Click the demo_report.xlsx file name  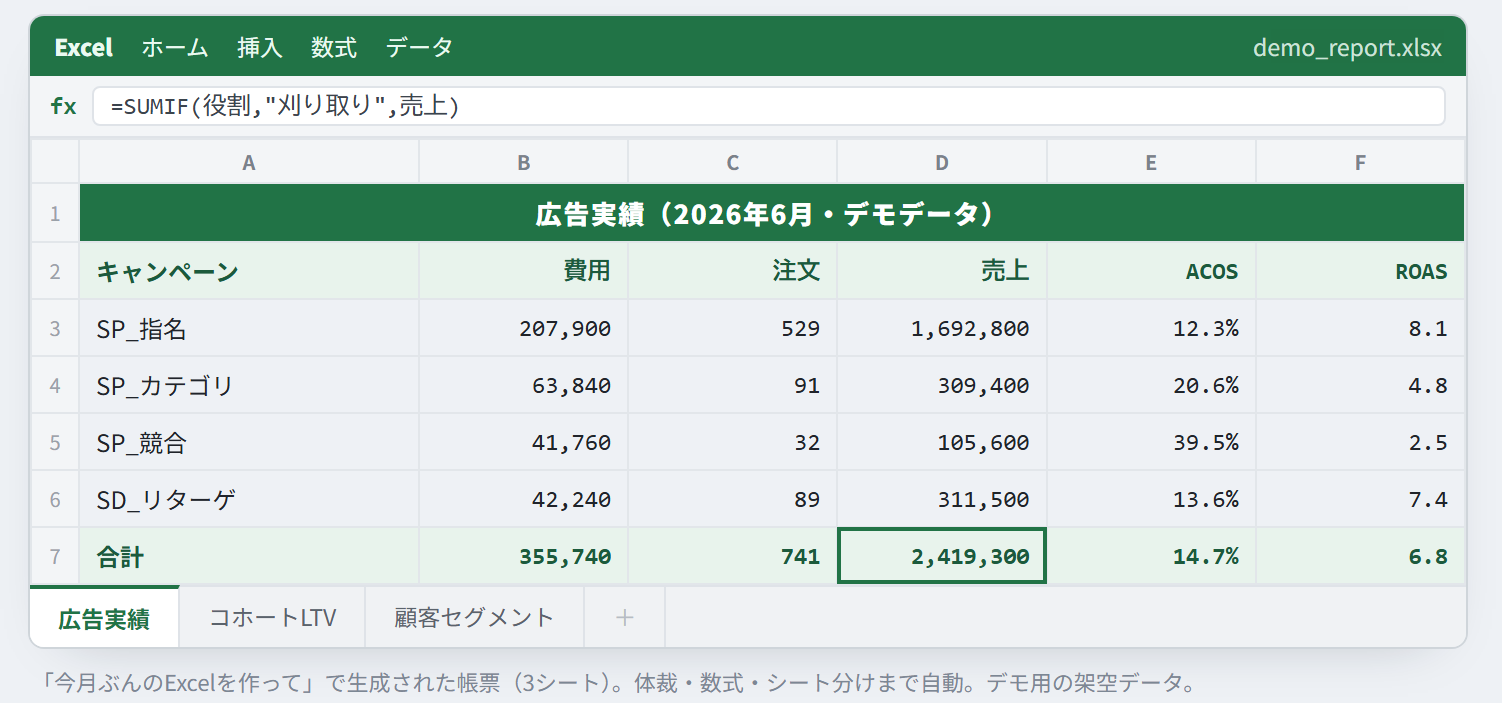click(1347, 48)
